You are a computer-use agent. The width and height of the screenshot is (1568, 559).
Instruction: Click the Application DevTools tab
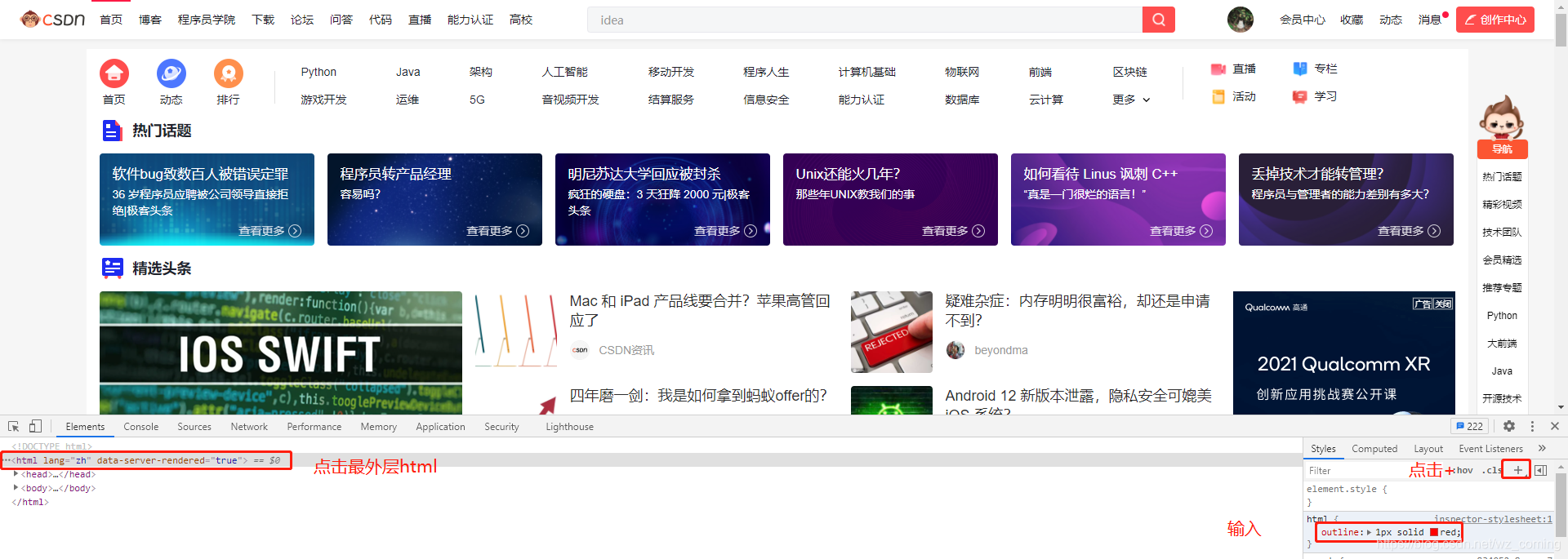pos(440,426)
